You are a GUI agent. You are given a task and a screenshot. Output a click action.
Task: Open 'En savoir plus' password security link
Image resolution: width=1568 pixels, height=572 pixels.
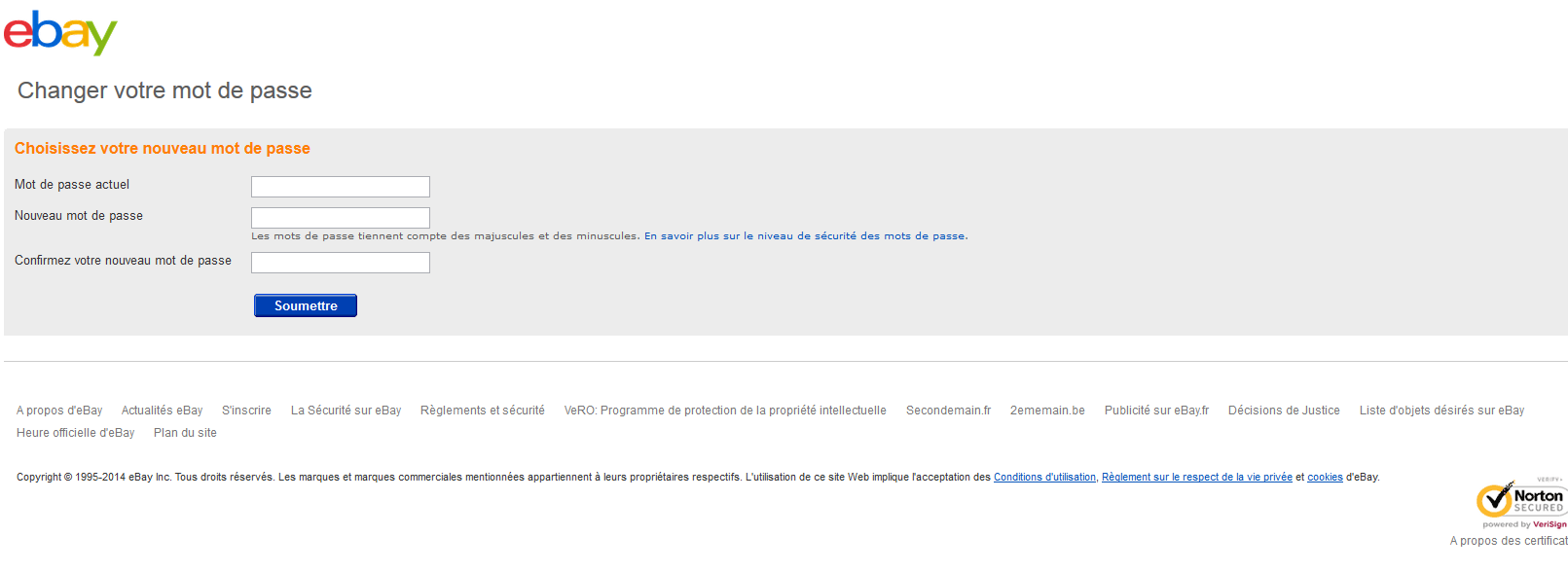point(805,236)
